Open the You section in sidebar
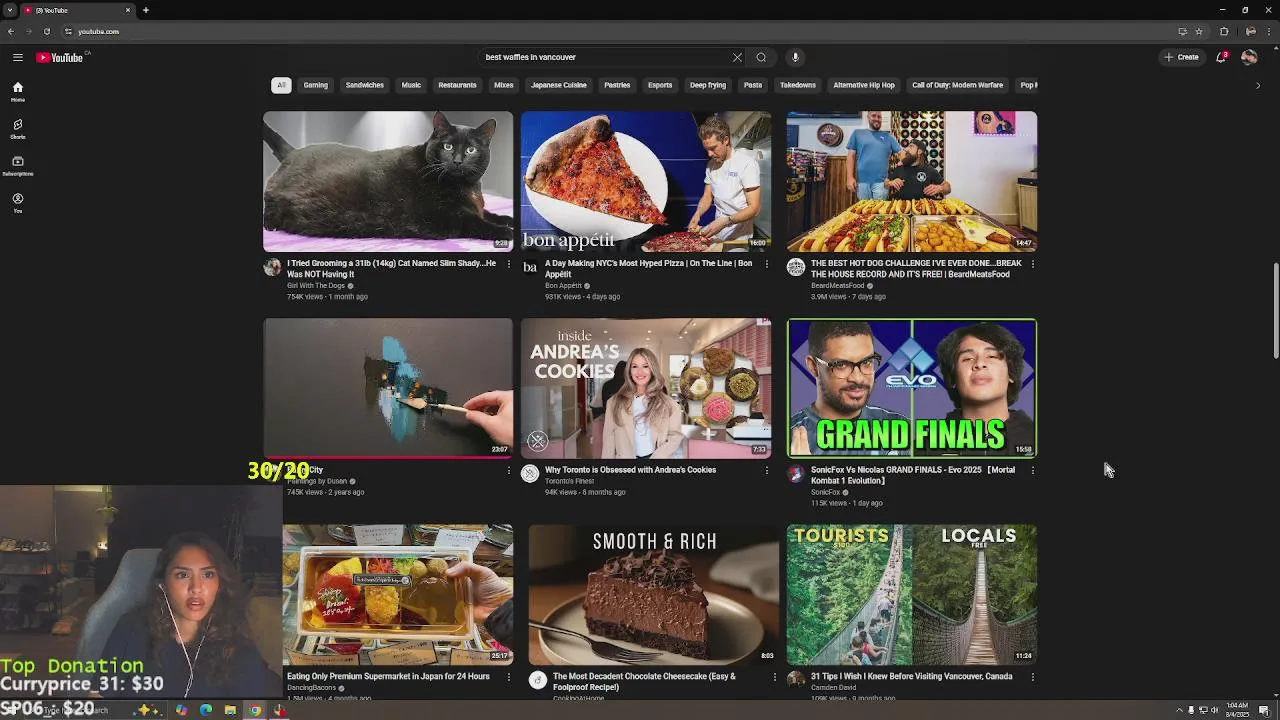1280x720 pixels. click(x=17, y=203)
